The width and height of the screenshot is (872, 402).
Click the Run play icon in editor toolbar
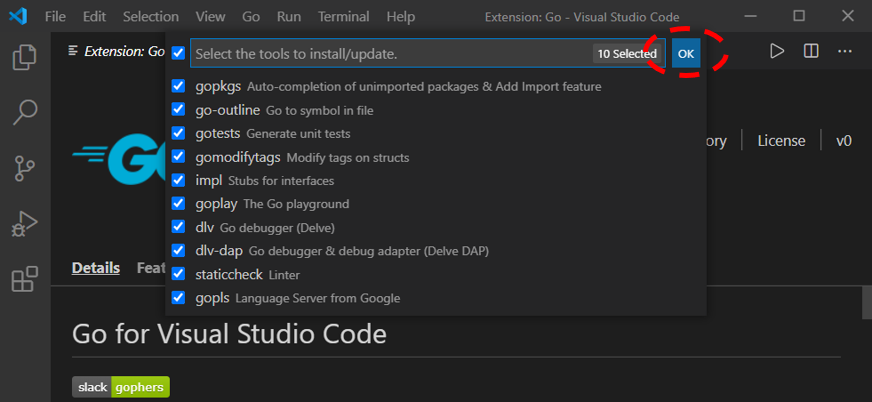tap(777, 52)
